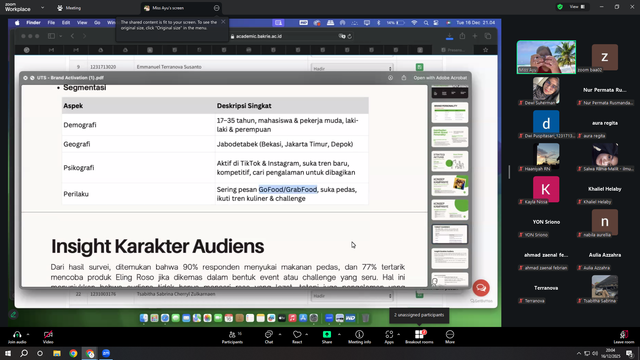This screenshot has height=360, width=640.
Task: Open the File menu in mac menu bar
Action: [51, 23]
